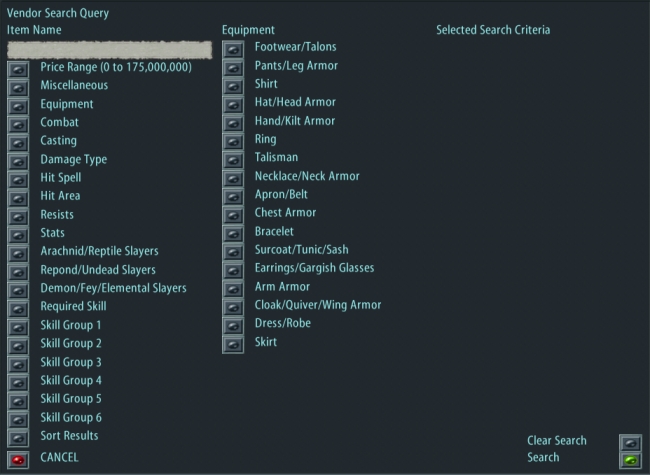
Task: Click the Item Name text field
Action: point(110,50)
